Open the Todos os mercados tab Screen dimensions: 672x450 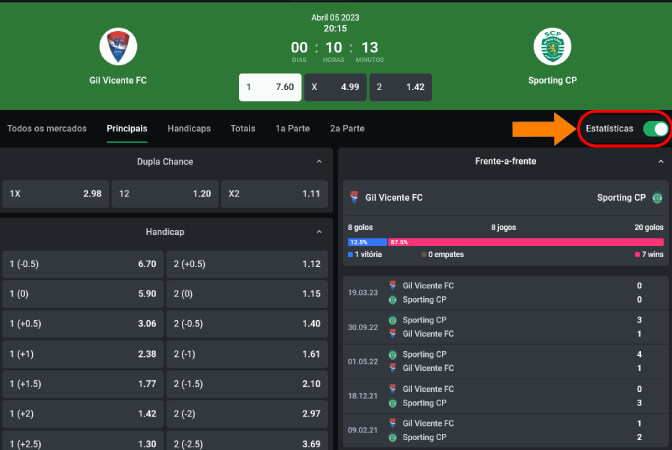tap(47, 129)
